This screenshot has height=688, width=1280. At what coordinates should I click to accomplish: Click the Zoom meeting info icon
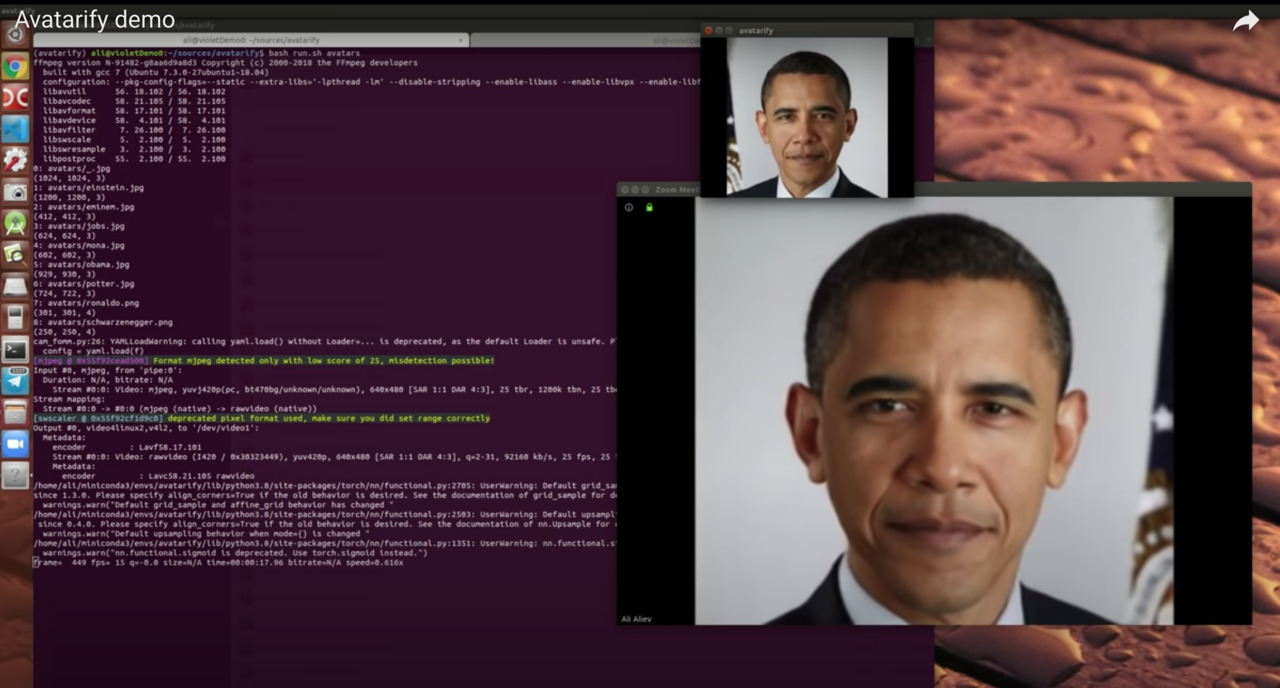[629, 208]
